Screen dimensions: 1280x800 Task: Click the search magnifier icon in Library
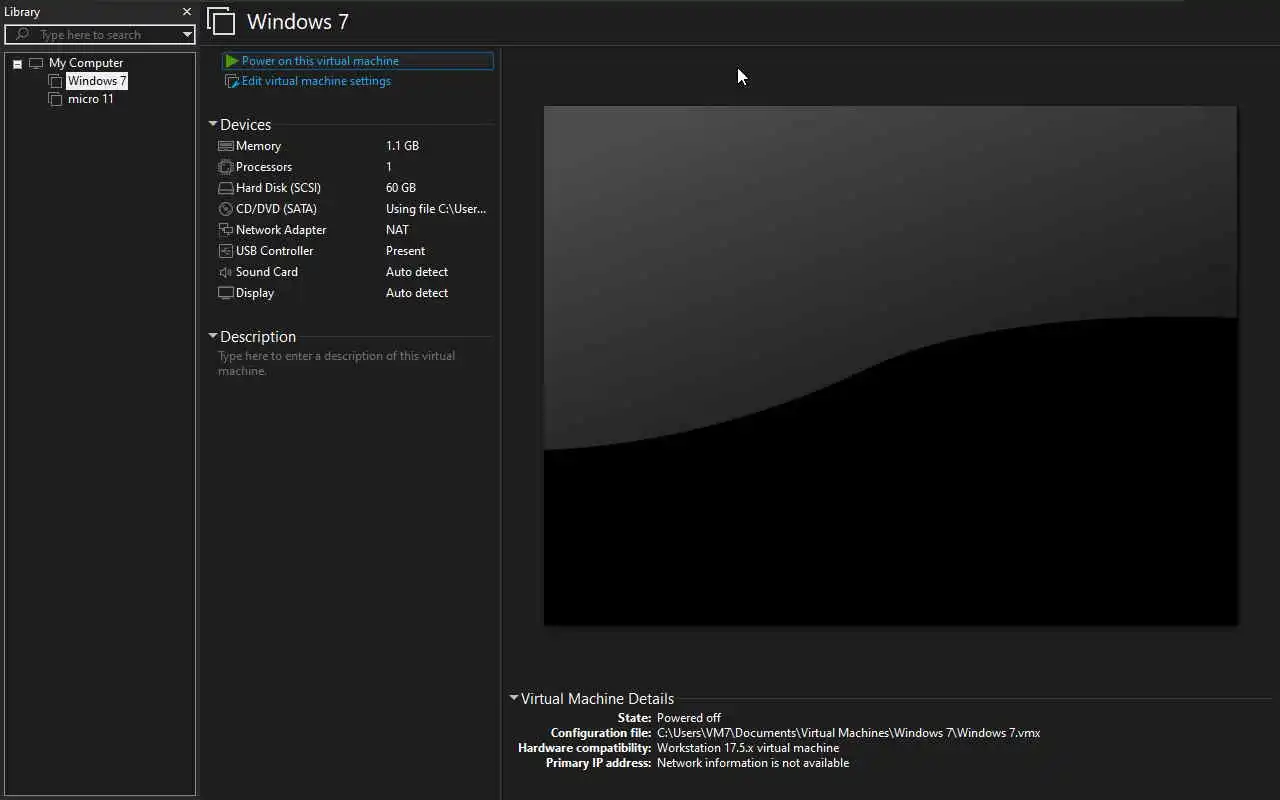pos(22,34)
